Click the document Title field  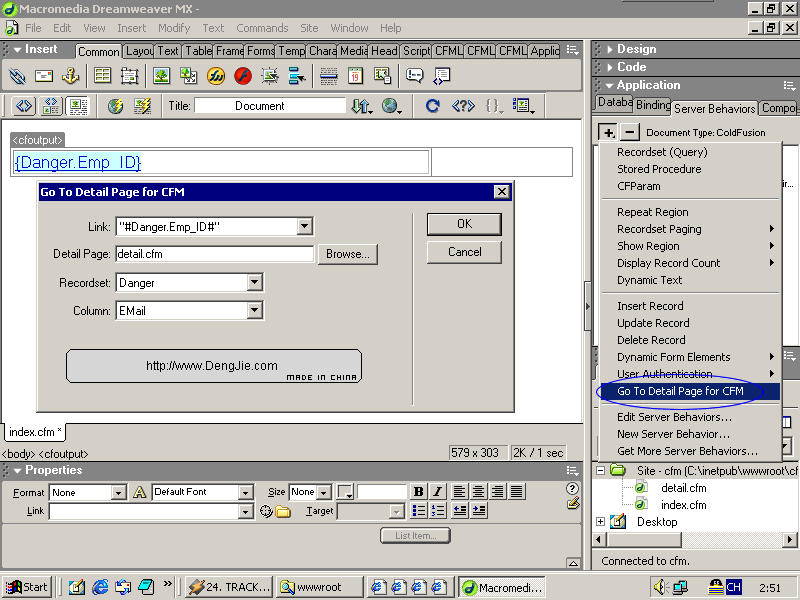tap(270, 106)
